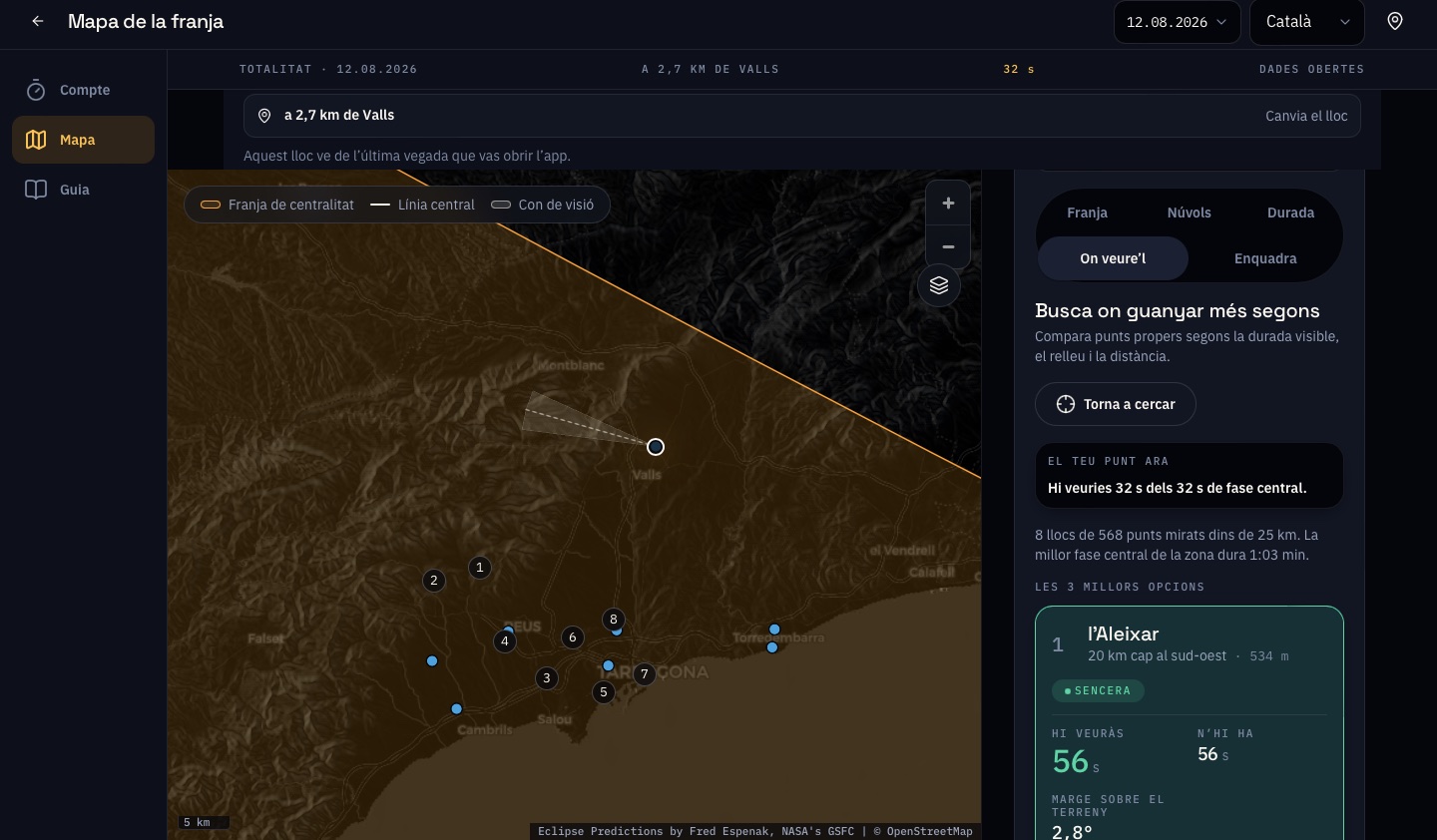Select map marker number 5
The width and height of the screenshot is (1437, 840).
coord(603,691)
